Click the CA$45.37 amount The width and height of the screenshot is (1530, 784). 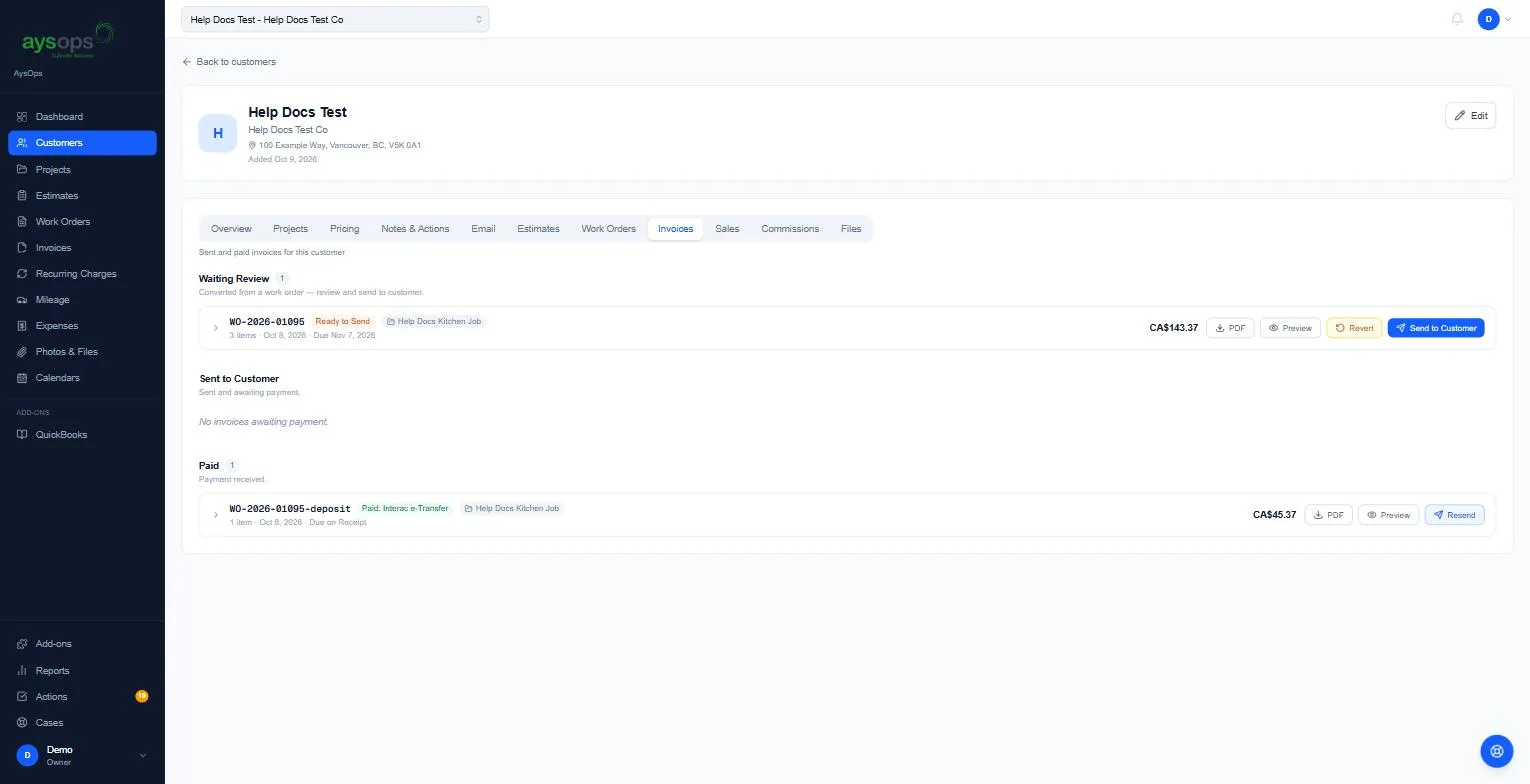(x=1274, y=515)
